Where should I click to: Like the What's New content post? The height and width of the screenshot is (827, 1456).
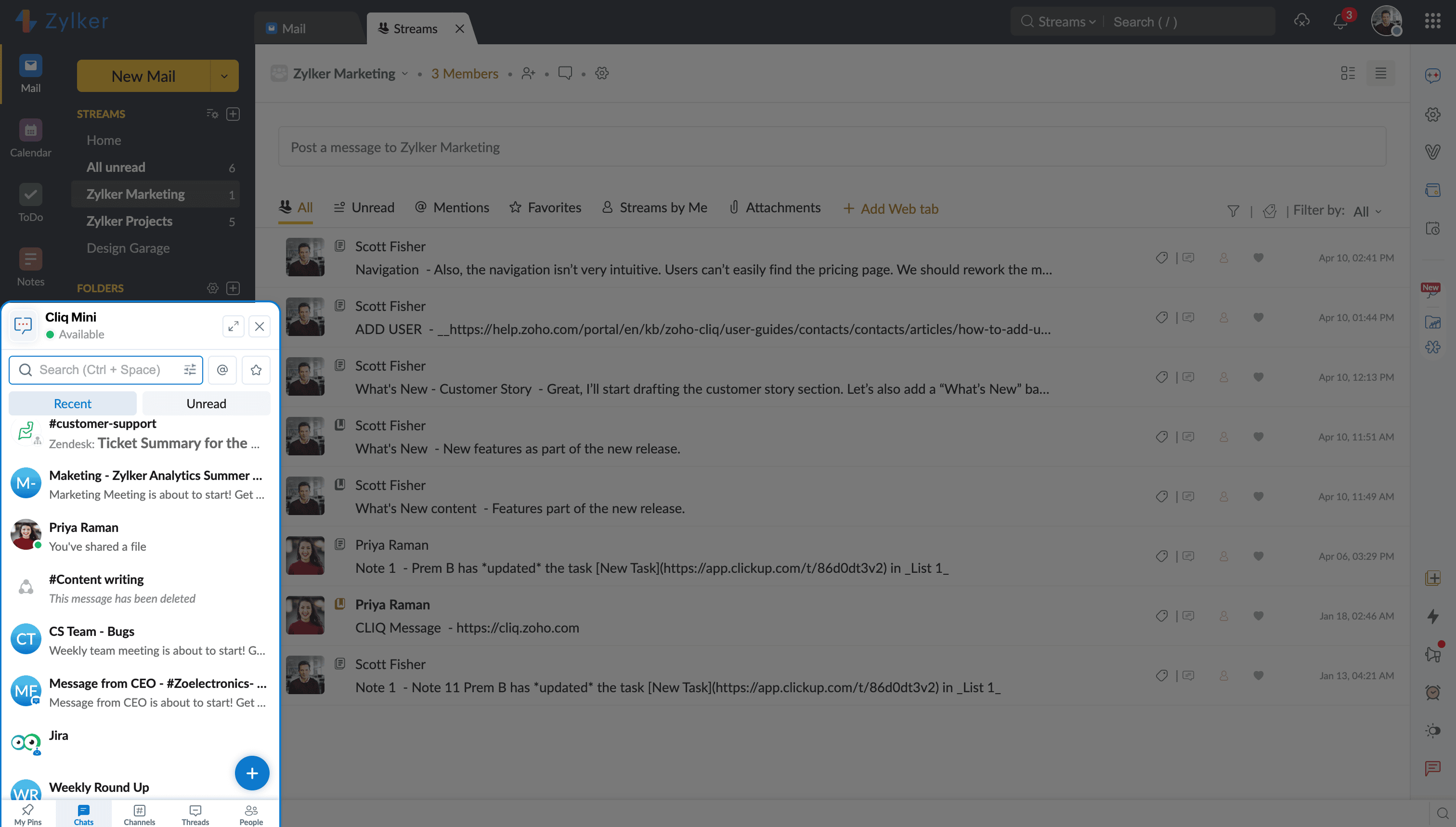click(x=1258, y=496)
